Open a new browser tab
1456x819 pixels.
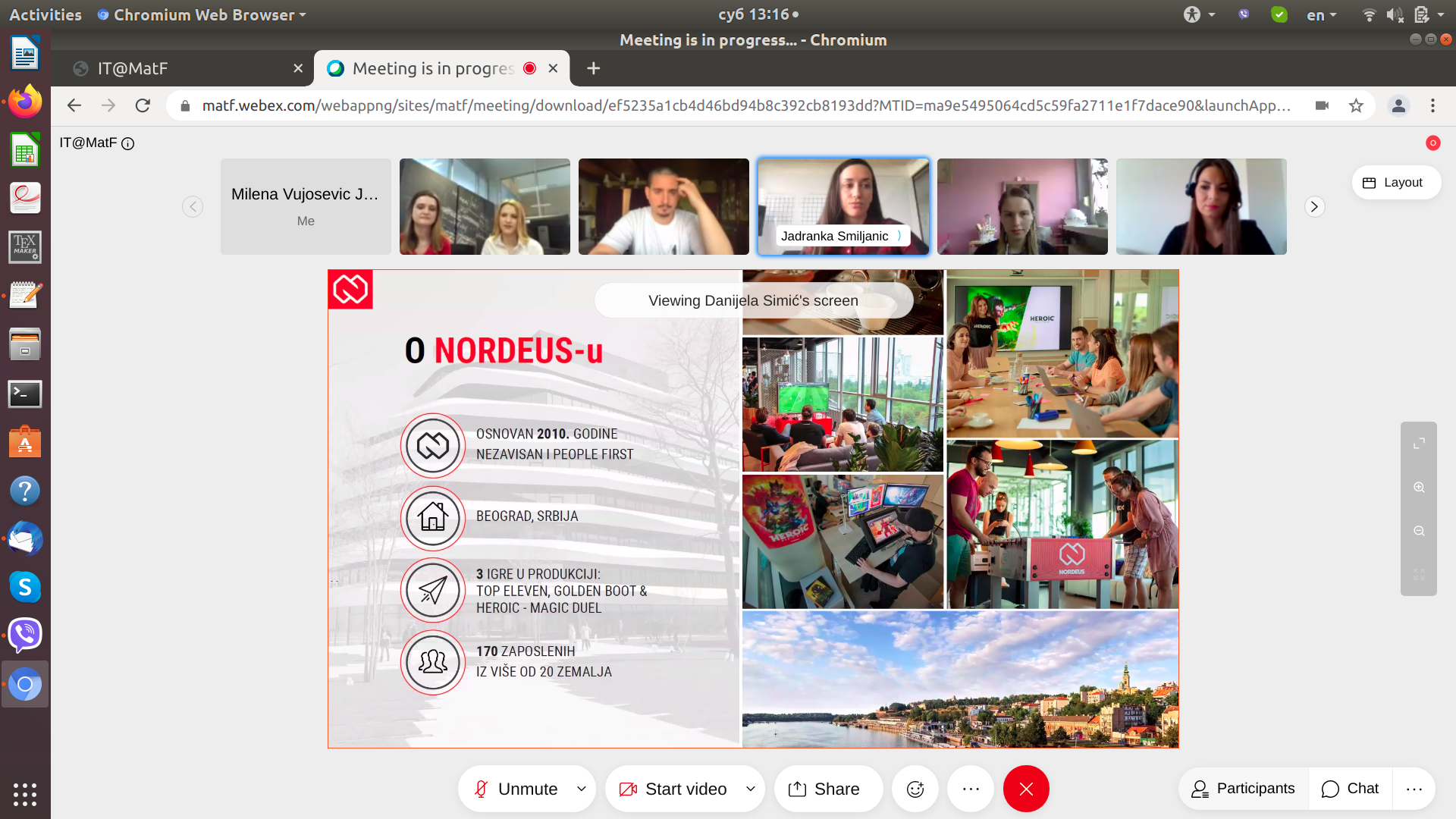593,68
